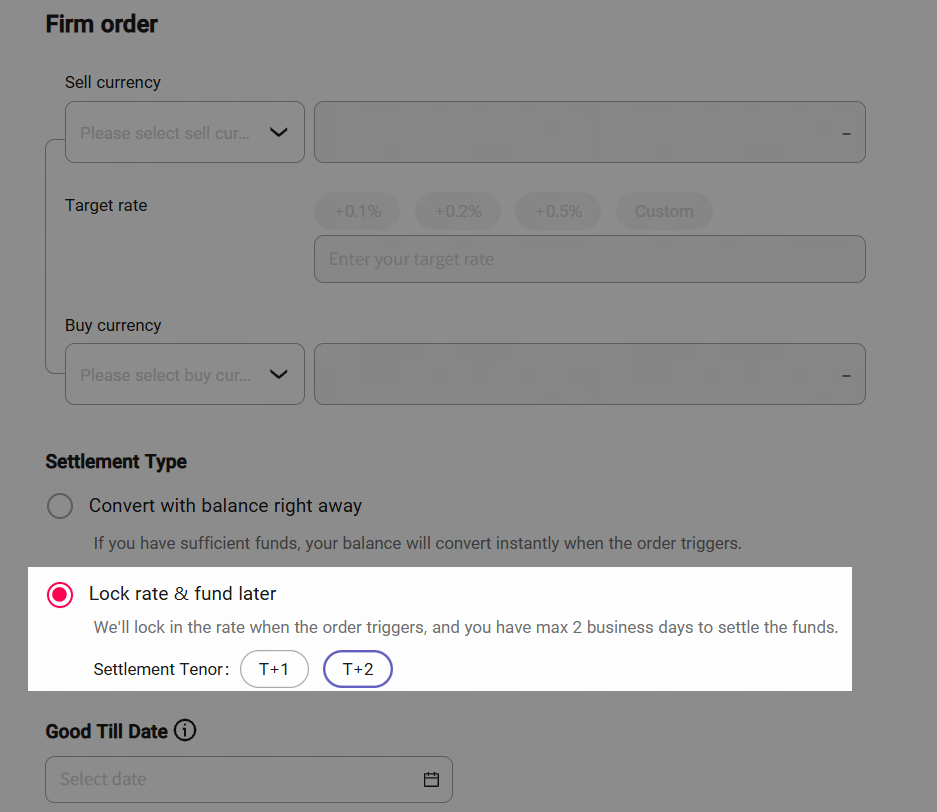Click the +0.2% target rate preset
Screen dimensions: 937x812
point(457,211)
